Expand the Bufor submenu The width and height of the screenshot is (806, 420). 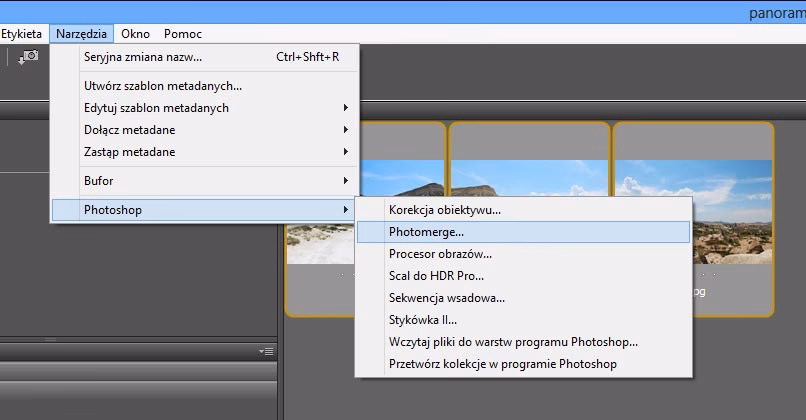click(205, 181)
